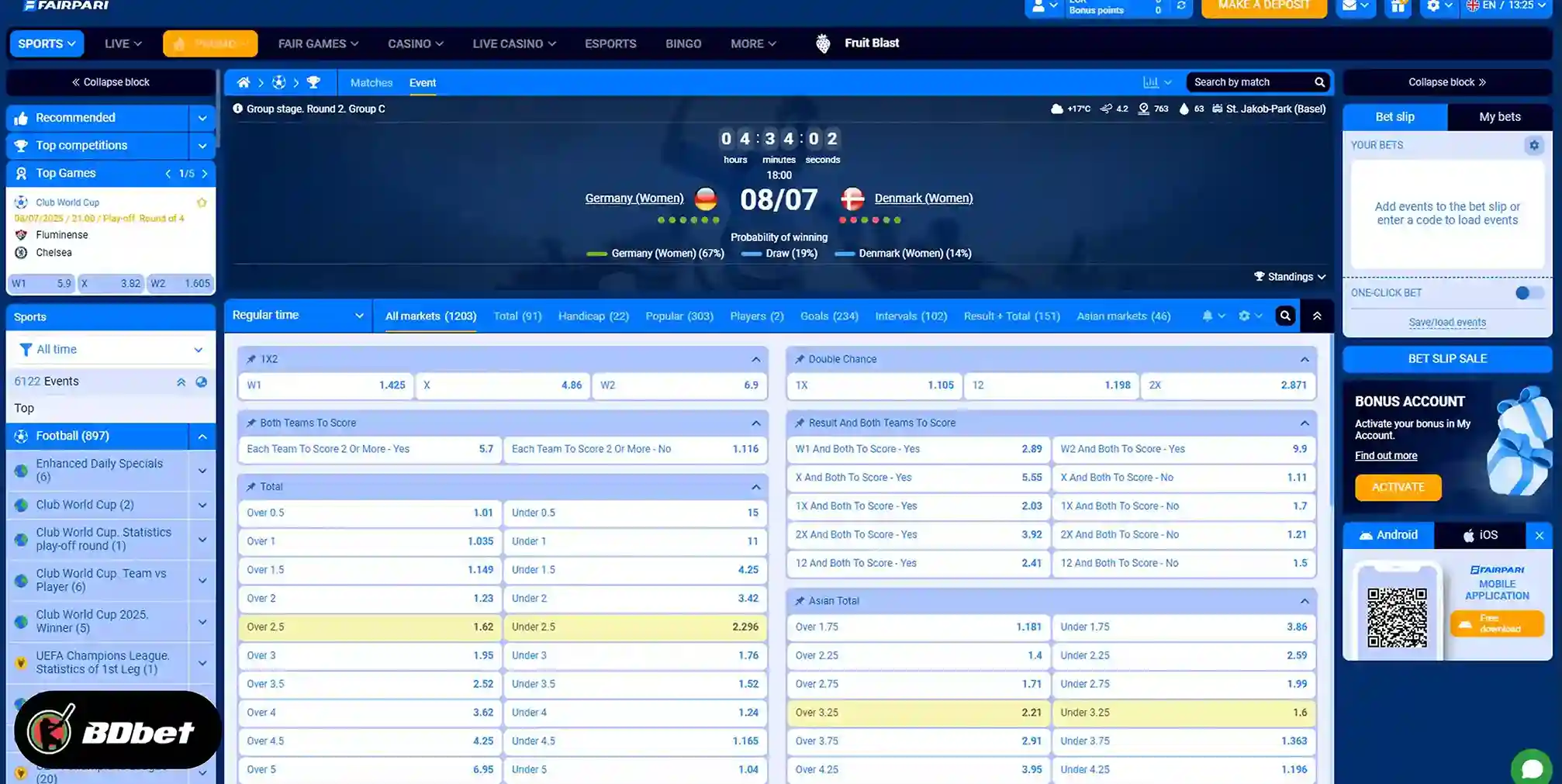Click the trophy breadcrumb icon
Viewport: 1562px width, 784px height.
[x=313, y=82]
